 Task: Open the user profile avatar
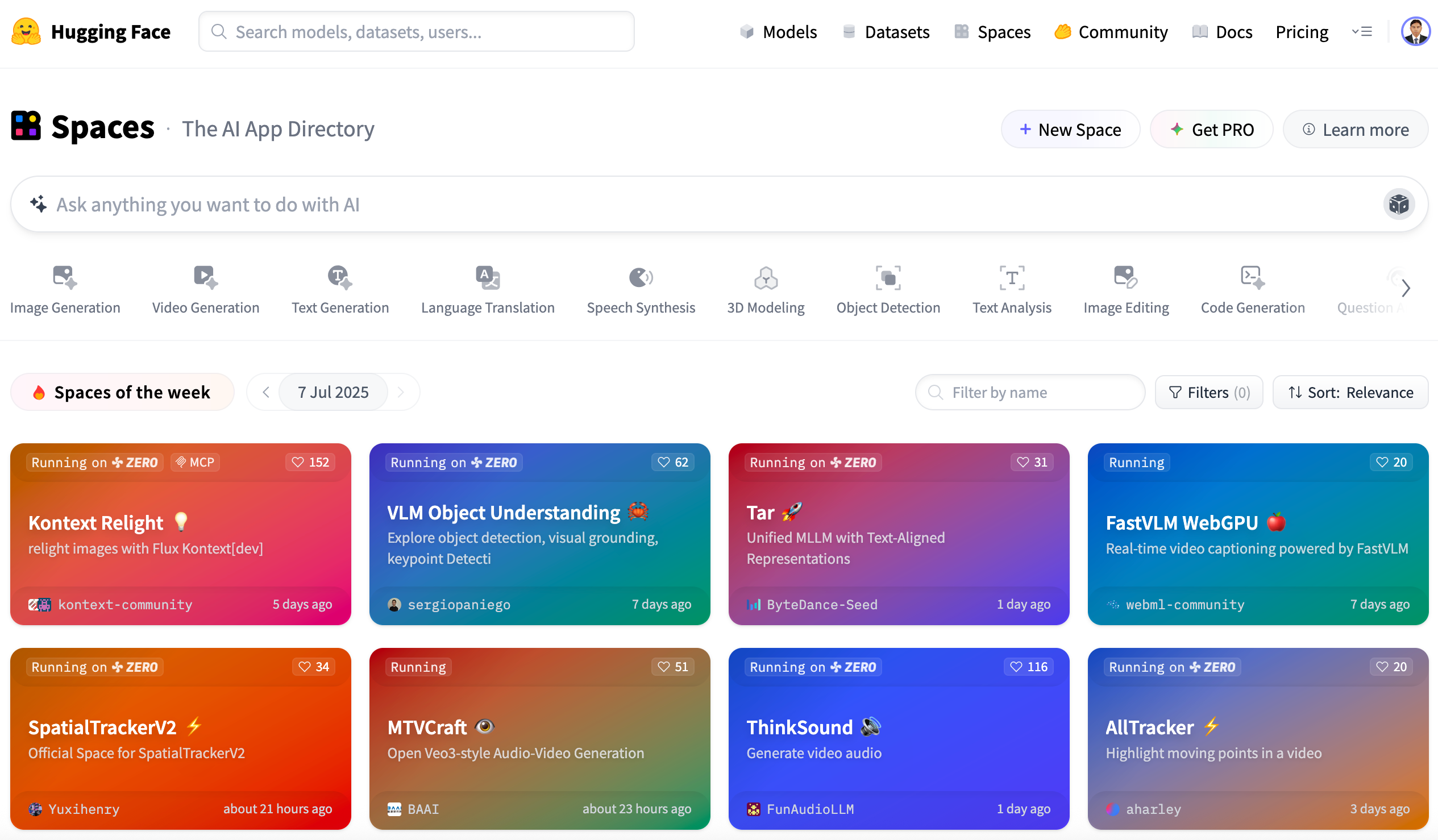[x=1415, y=31]
